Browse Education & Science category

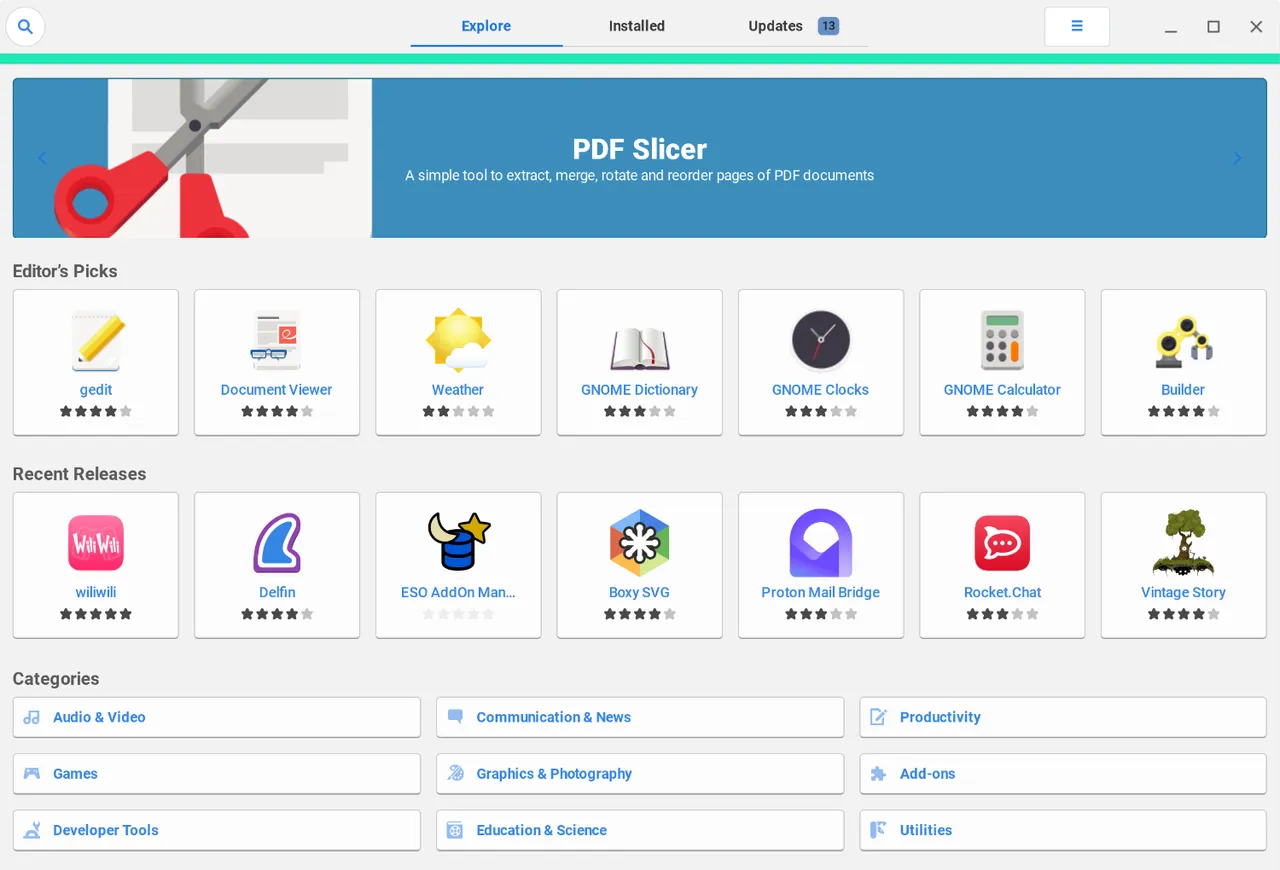tap(640, 830)
